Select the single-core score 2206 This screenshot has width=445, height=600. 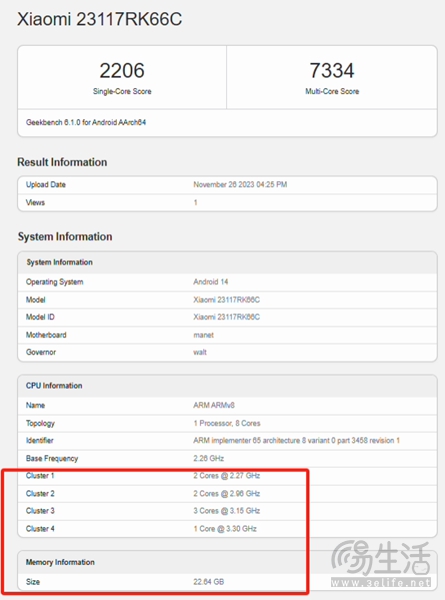pos(122,70)
